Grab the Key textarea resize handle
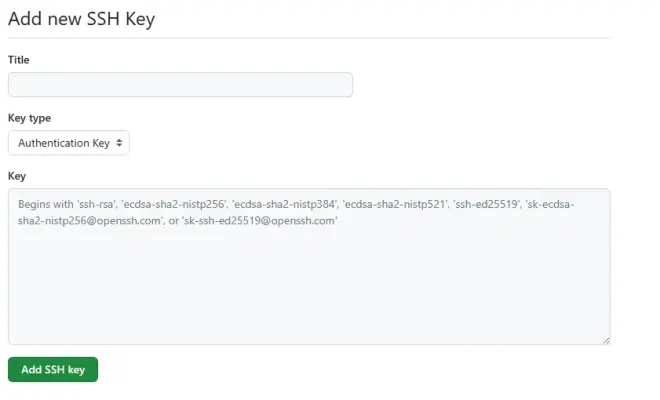Screen dimensions: 660x400 click(606, 341)
